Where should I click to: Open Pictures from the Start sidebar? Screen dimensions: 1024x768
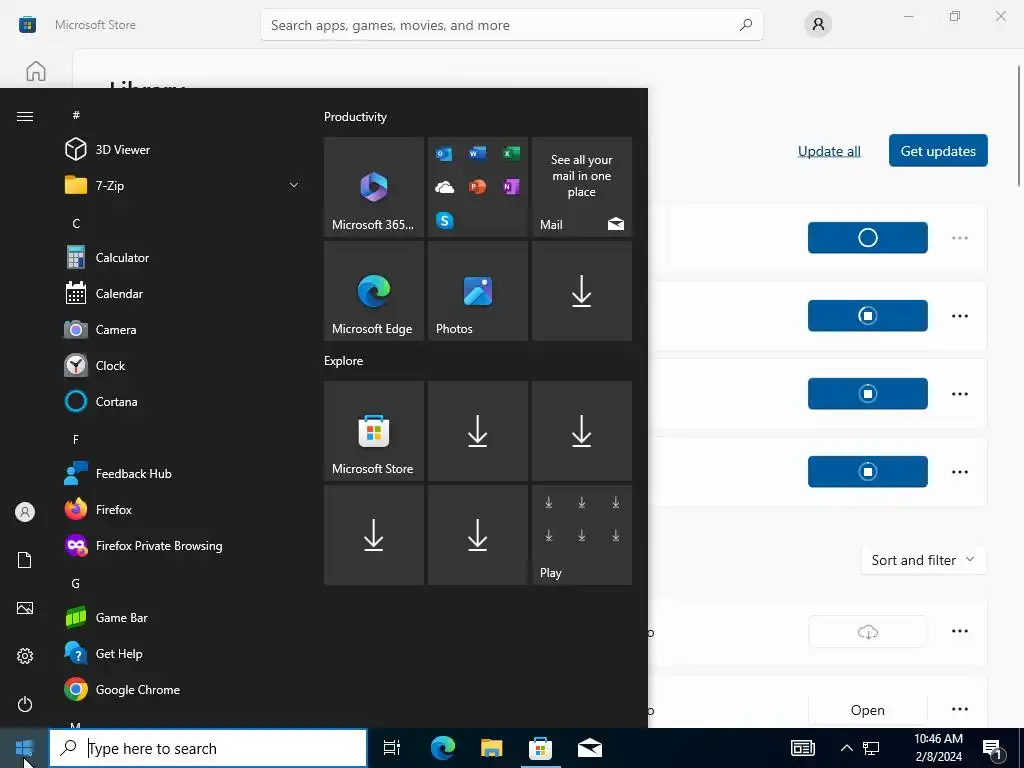pos(25,608)
